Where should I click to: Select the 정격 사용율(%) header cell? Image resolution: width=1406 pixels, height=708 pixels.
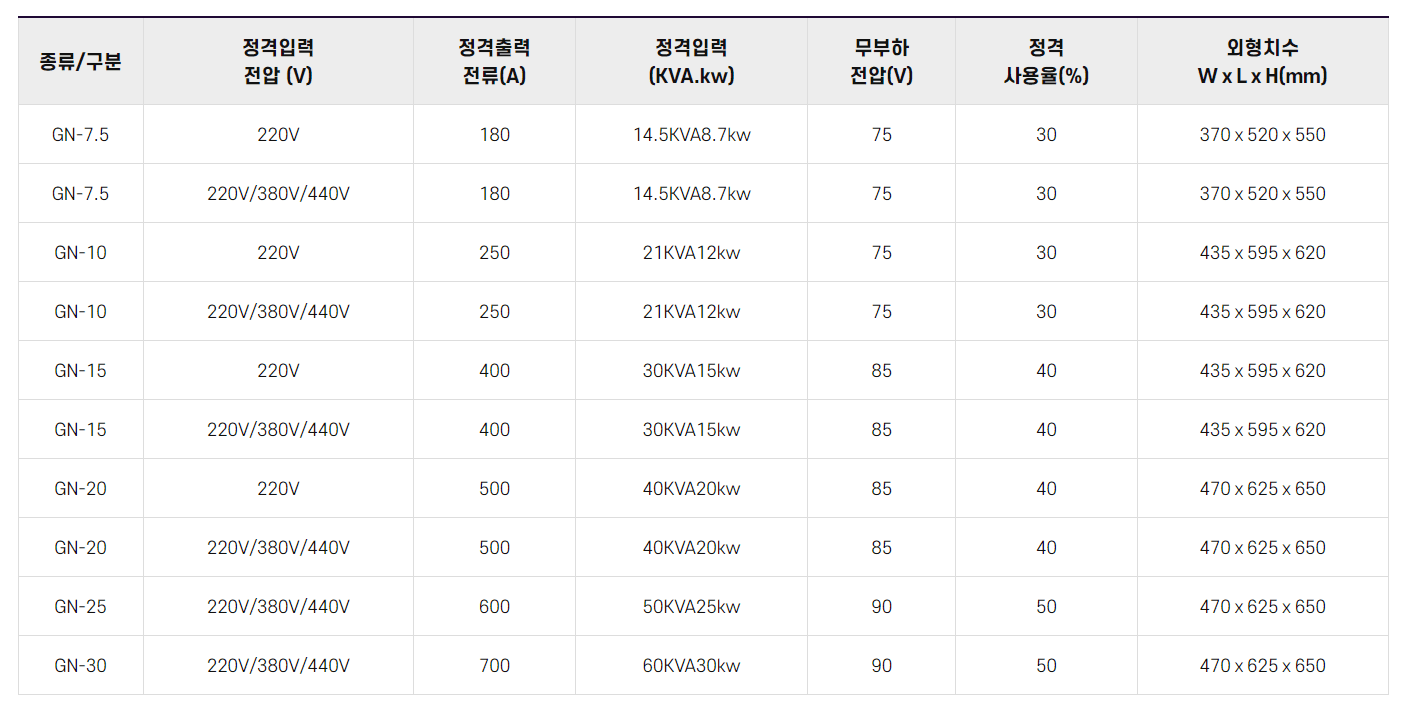1047,61
